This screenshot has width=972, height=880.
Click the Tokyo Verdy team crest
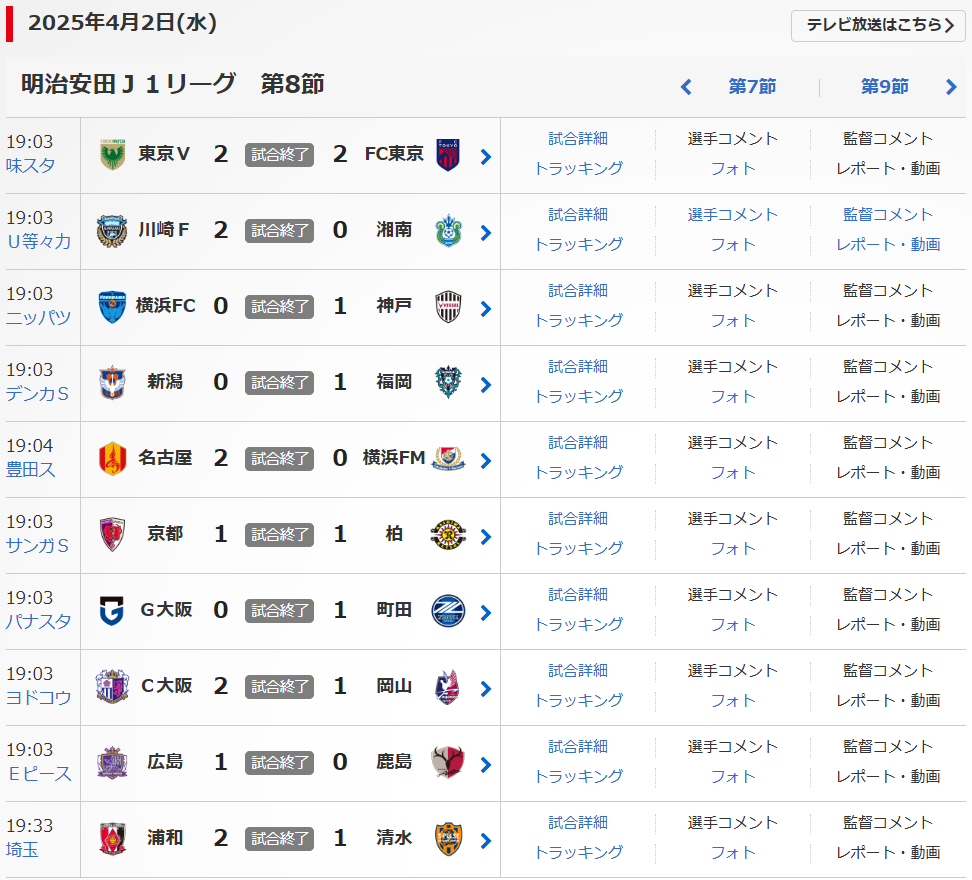click(x=112, y=155)
